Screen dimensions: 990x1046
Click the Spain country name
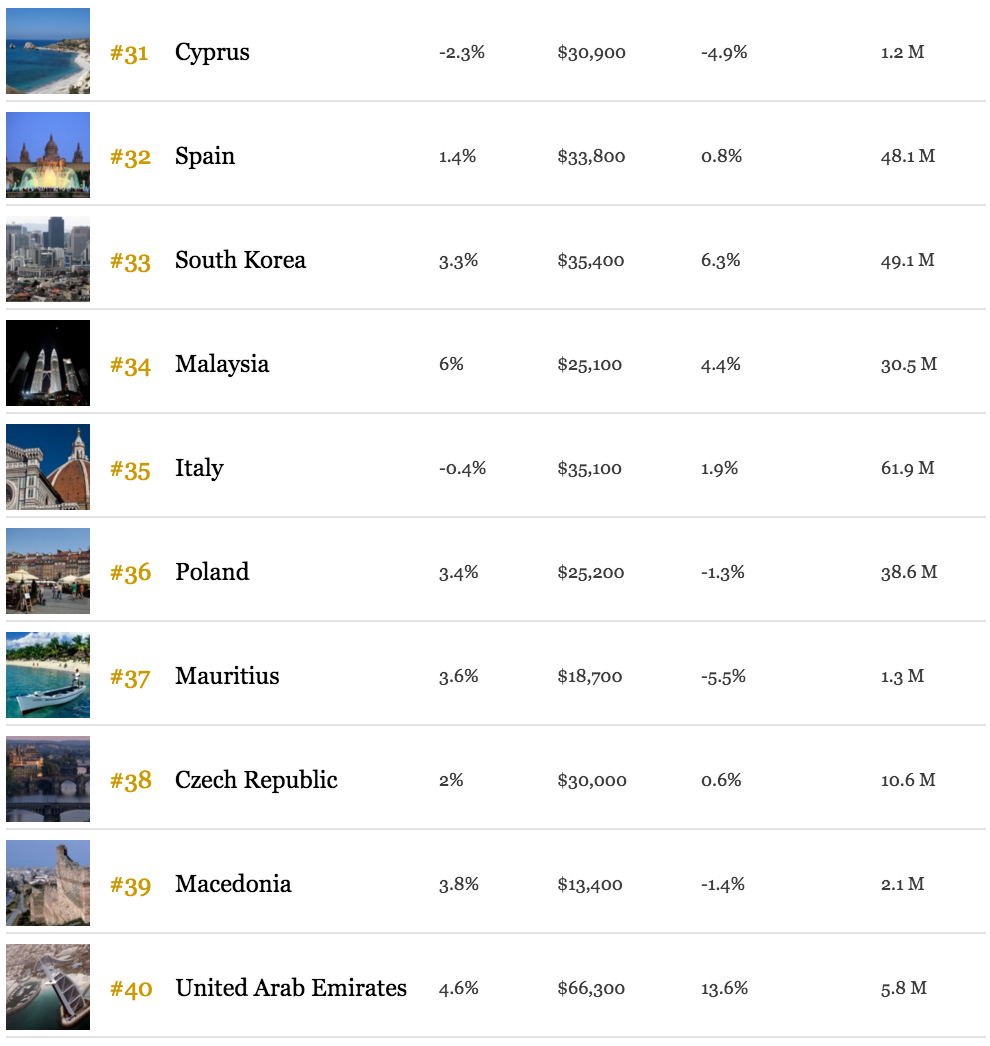click(x=205, y=157)
